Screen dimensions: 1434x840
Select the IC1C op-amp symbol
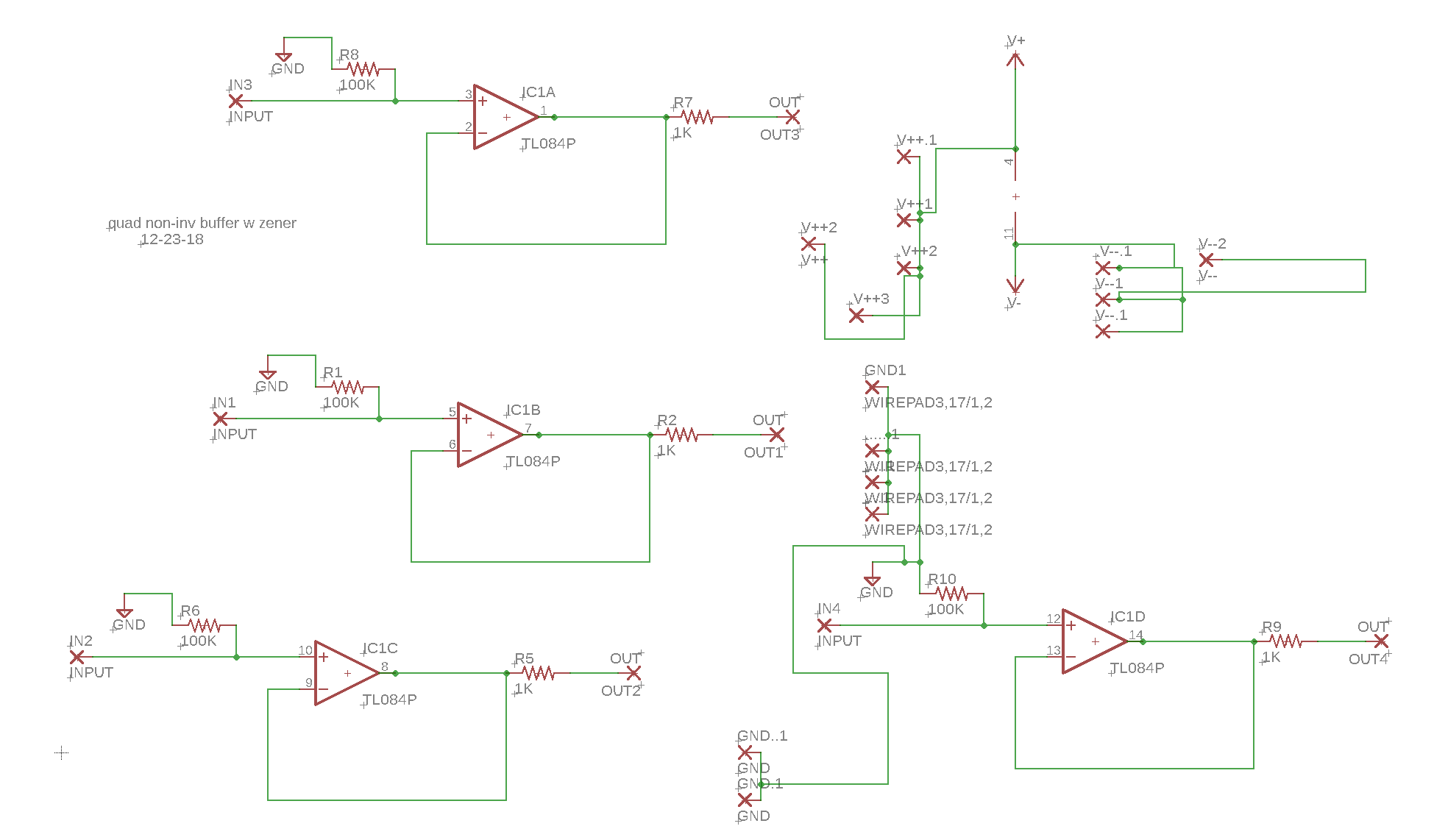(345, 673)
